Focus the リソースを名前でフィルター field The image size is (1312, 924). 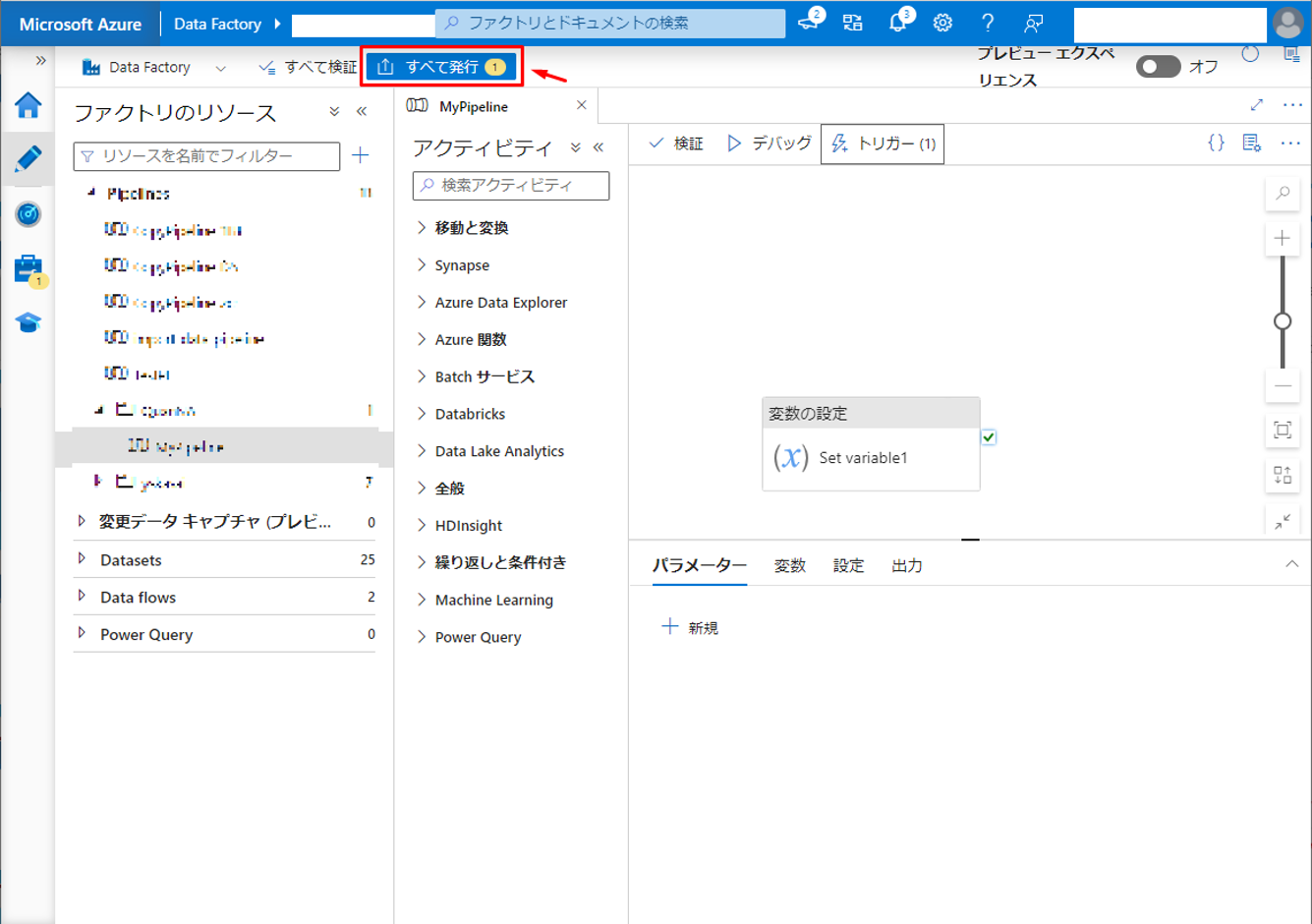206,155
